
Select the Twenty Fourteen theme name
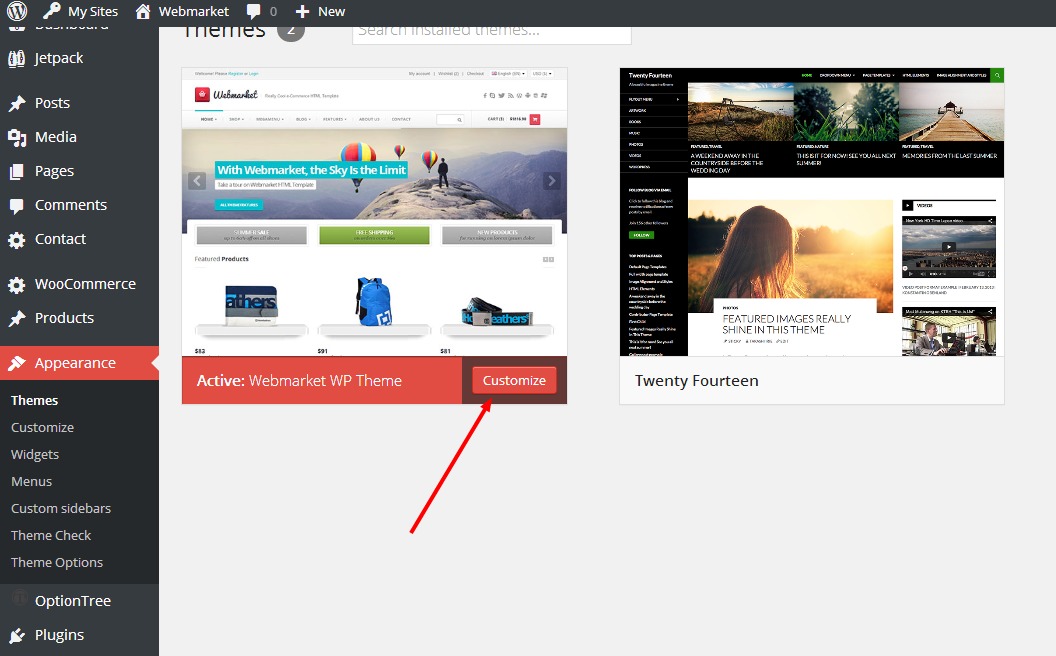click(x=696, y=381)
